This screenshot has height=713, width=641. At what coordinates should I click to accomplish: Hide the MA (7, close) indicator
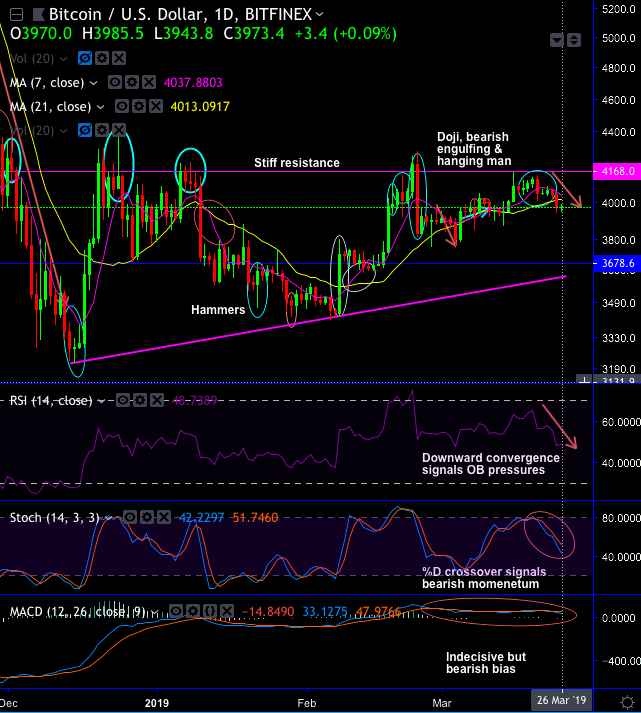(x=115, y=82)
